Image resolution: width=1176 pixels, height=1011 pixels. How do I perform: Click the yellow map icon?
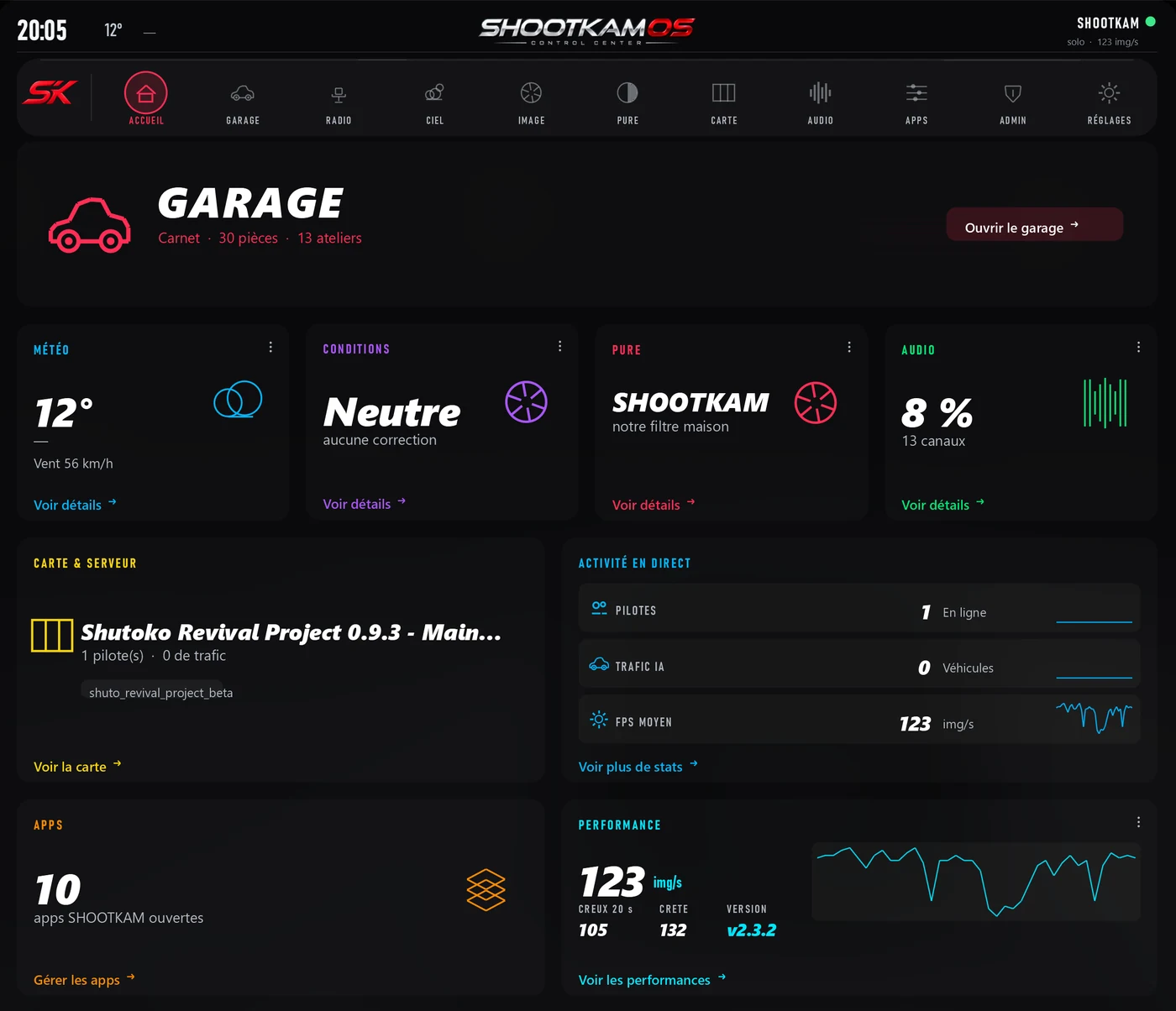coord(52,635)
